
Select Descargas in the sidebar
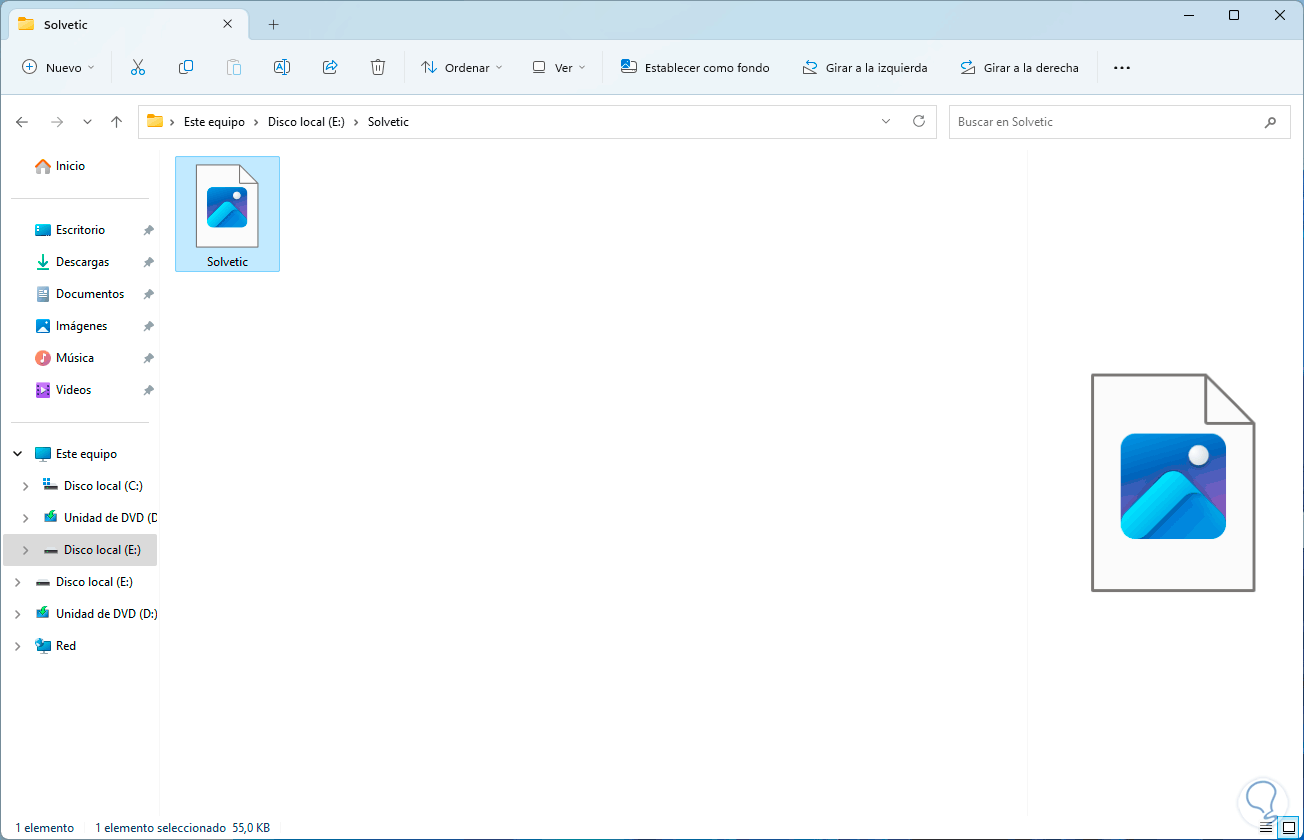(x=82, y=262)
